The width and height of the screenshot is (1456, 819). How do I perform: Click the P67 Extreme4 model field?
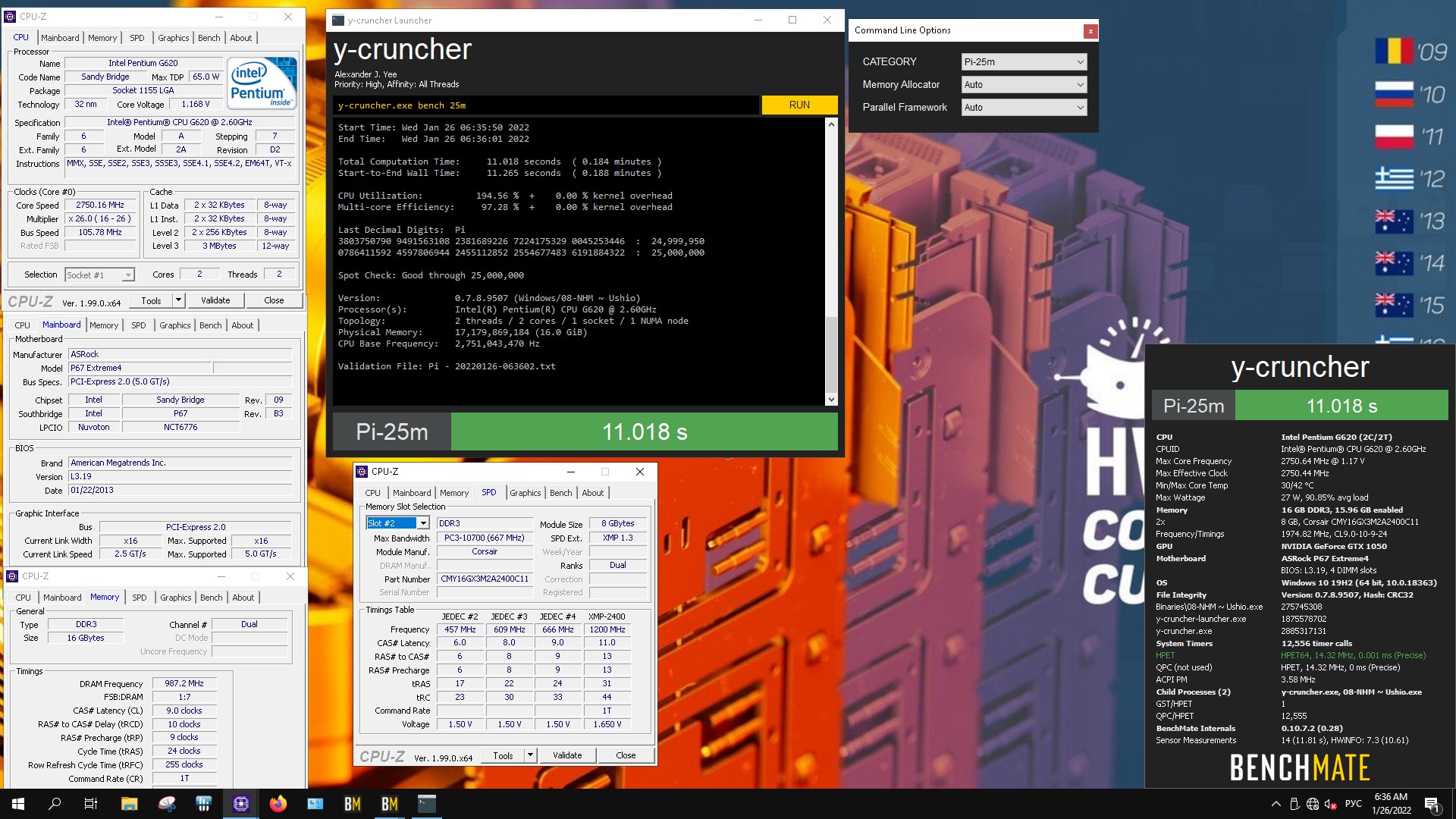(x=140, y=368)
